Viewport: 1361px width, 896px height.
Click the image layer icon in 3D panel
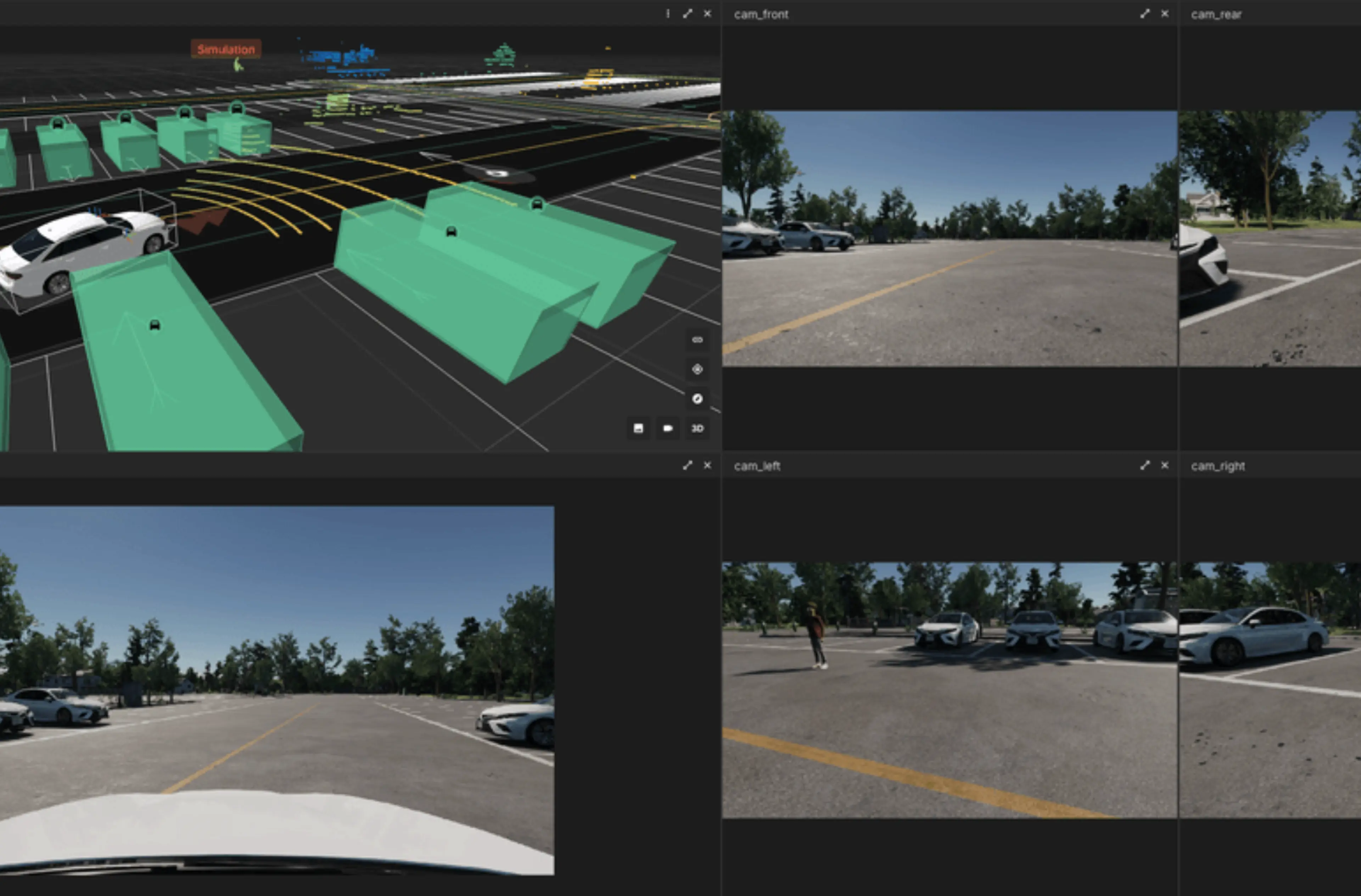coord(638,428)
